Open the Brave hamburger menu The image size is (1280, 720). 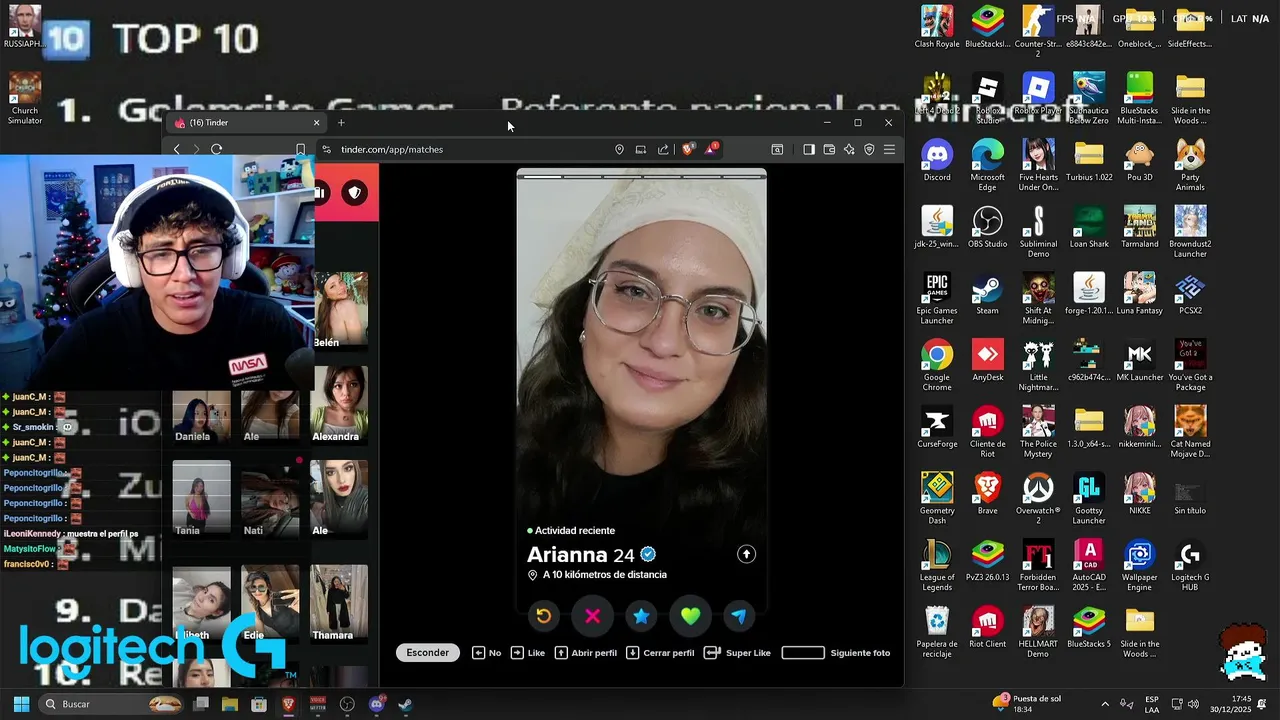(889, 149)
